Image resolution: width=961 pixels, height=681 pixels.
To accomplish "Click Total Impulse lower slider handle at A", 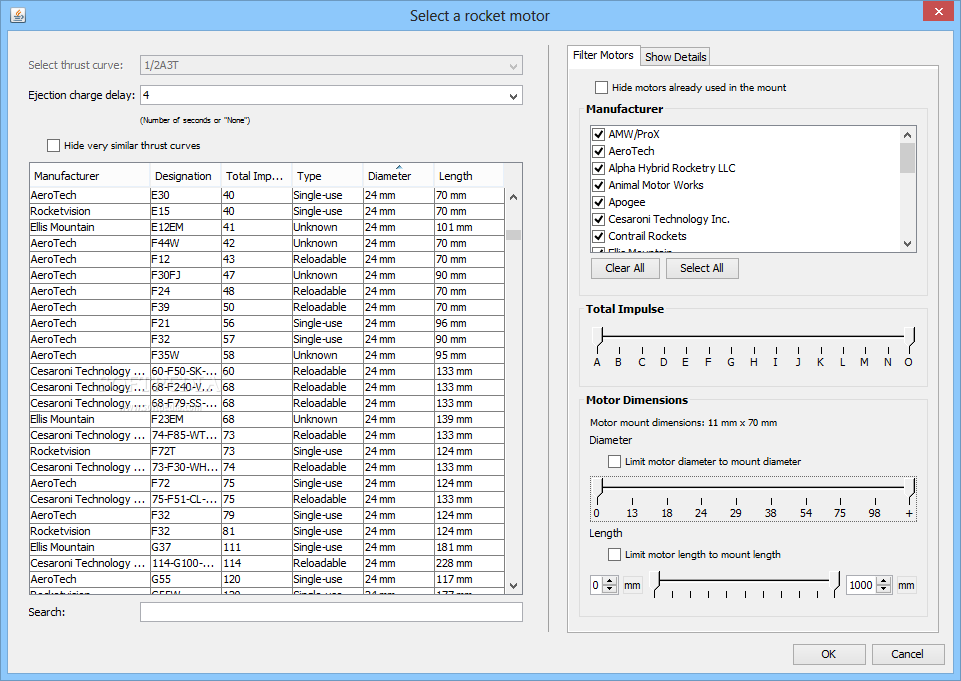I will pos(598,338).
